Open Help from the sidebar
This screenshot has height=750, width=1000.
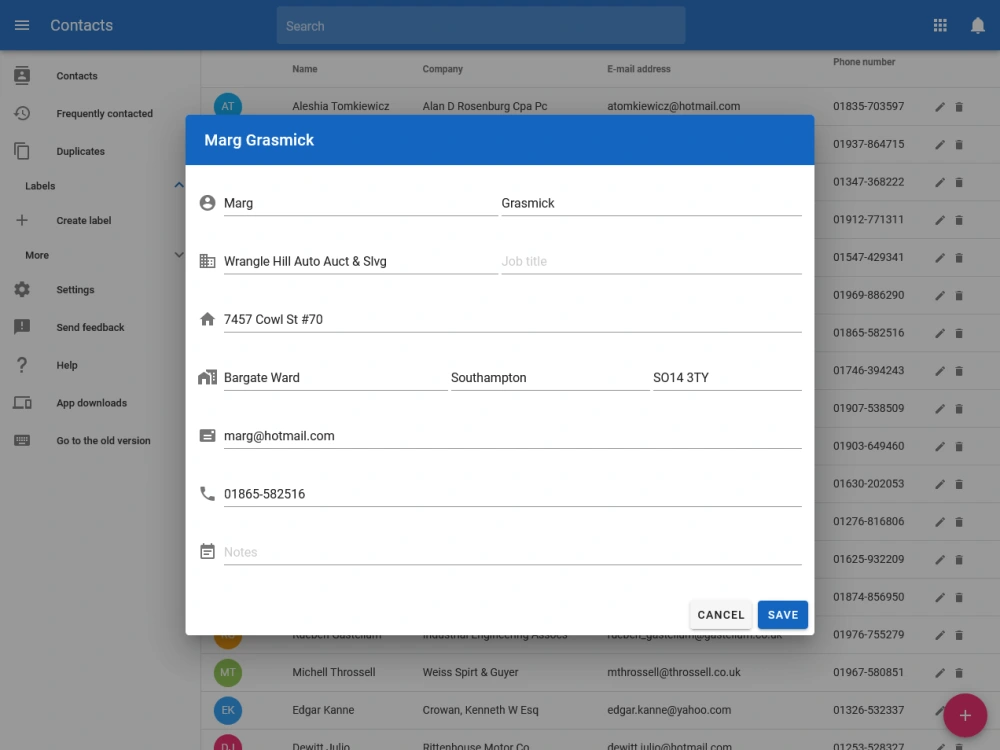(x=67, y=365)
